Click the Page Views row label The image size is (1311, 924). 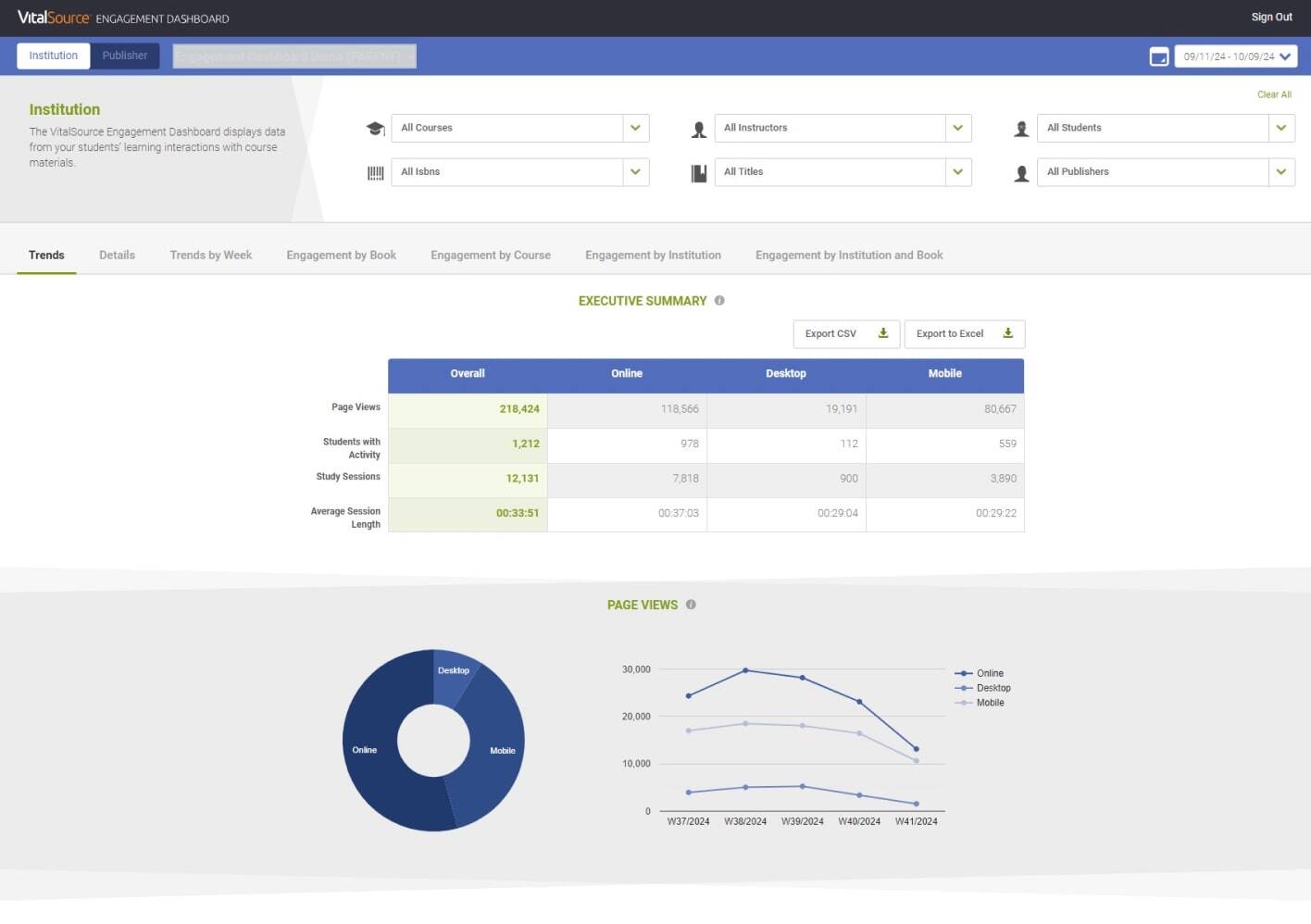(x=356, y=407)
